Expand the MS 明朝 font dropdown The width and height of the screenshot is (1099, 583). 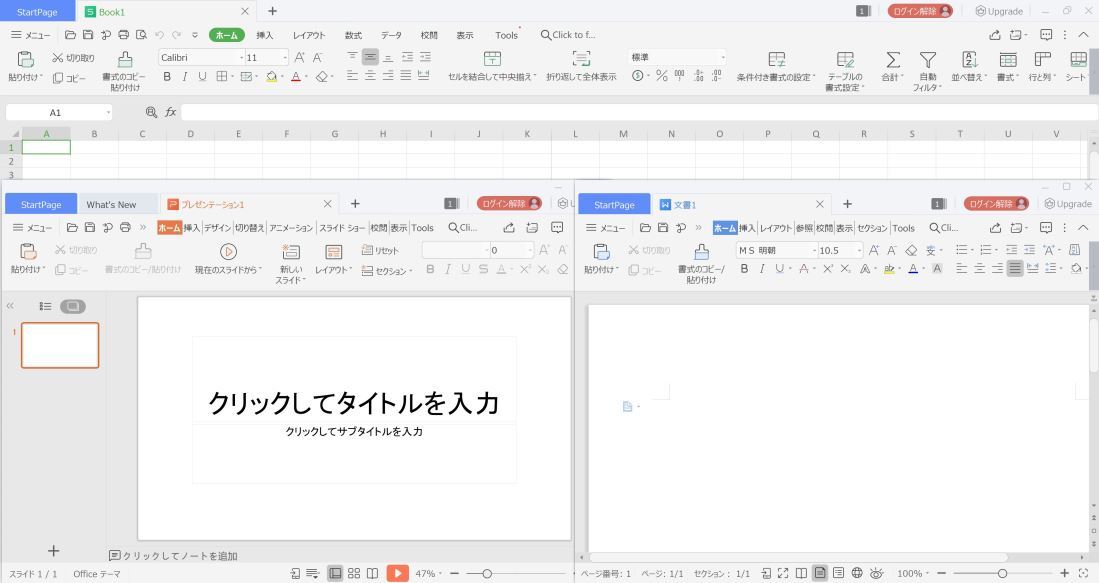tap(813, 250)
